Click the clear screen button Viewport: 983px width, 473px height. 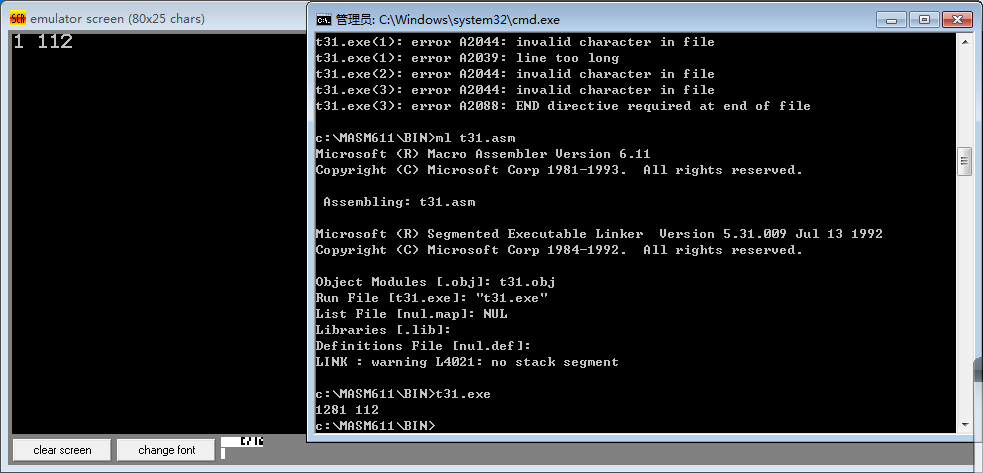click(x=62, y=450)
